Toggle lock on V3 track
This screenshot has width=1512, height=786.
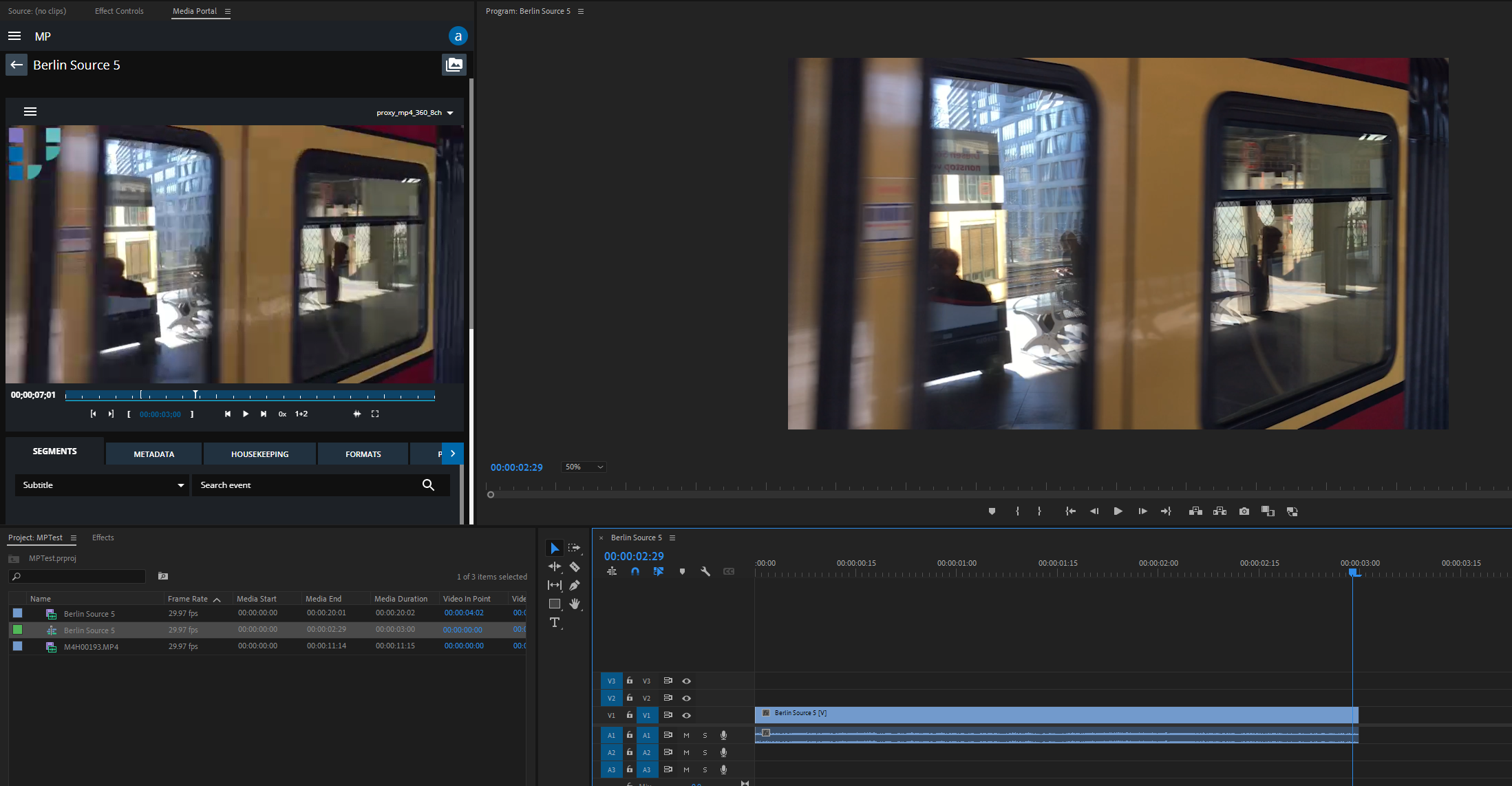coord(629,681)
